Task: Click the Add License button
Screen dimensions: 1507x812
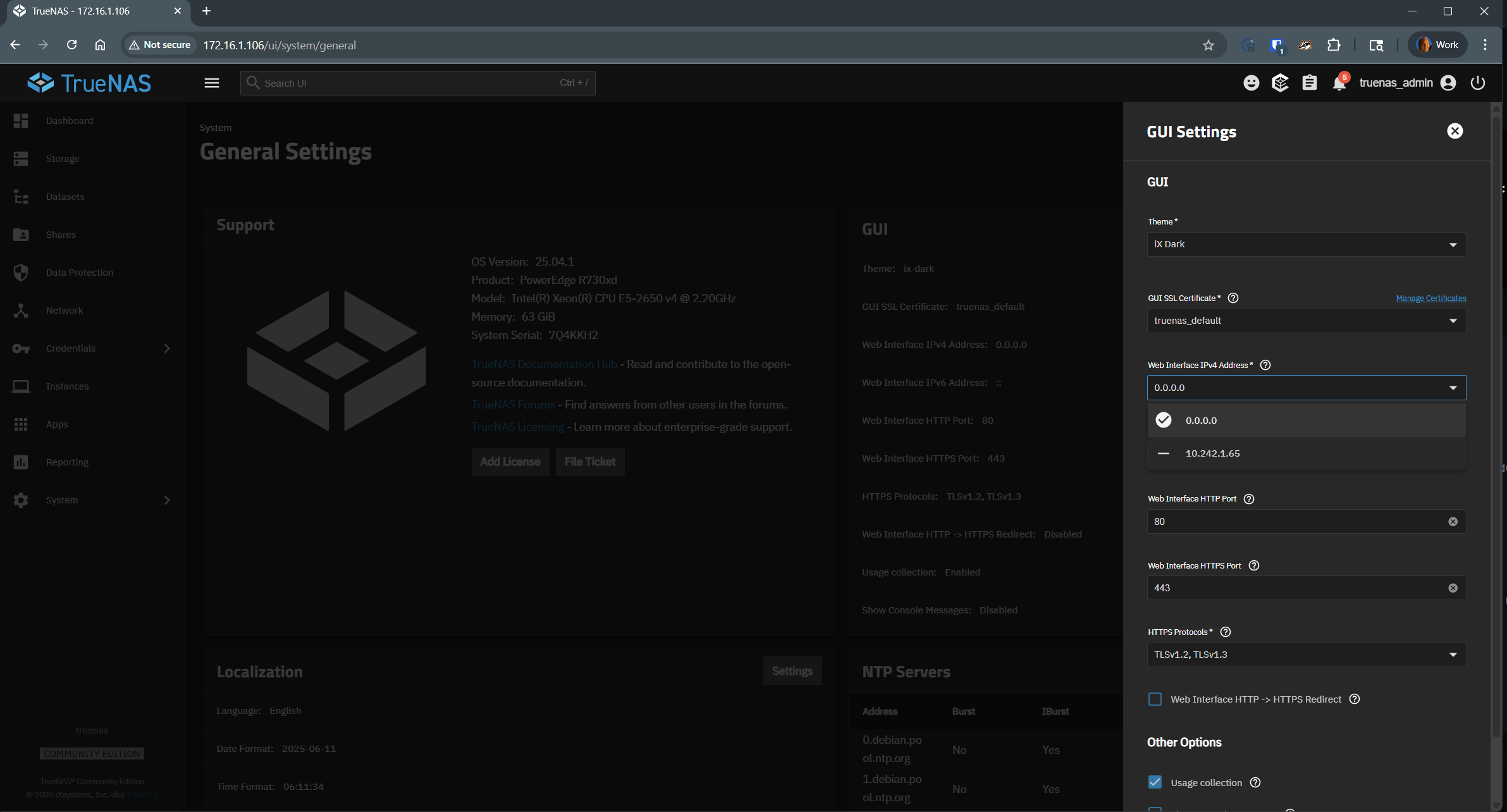Action: 510,462
